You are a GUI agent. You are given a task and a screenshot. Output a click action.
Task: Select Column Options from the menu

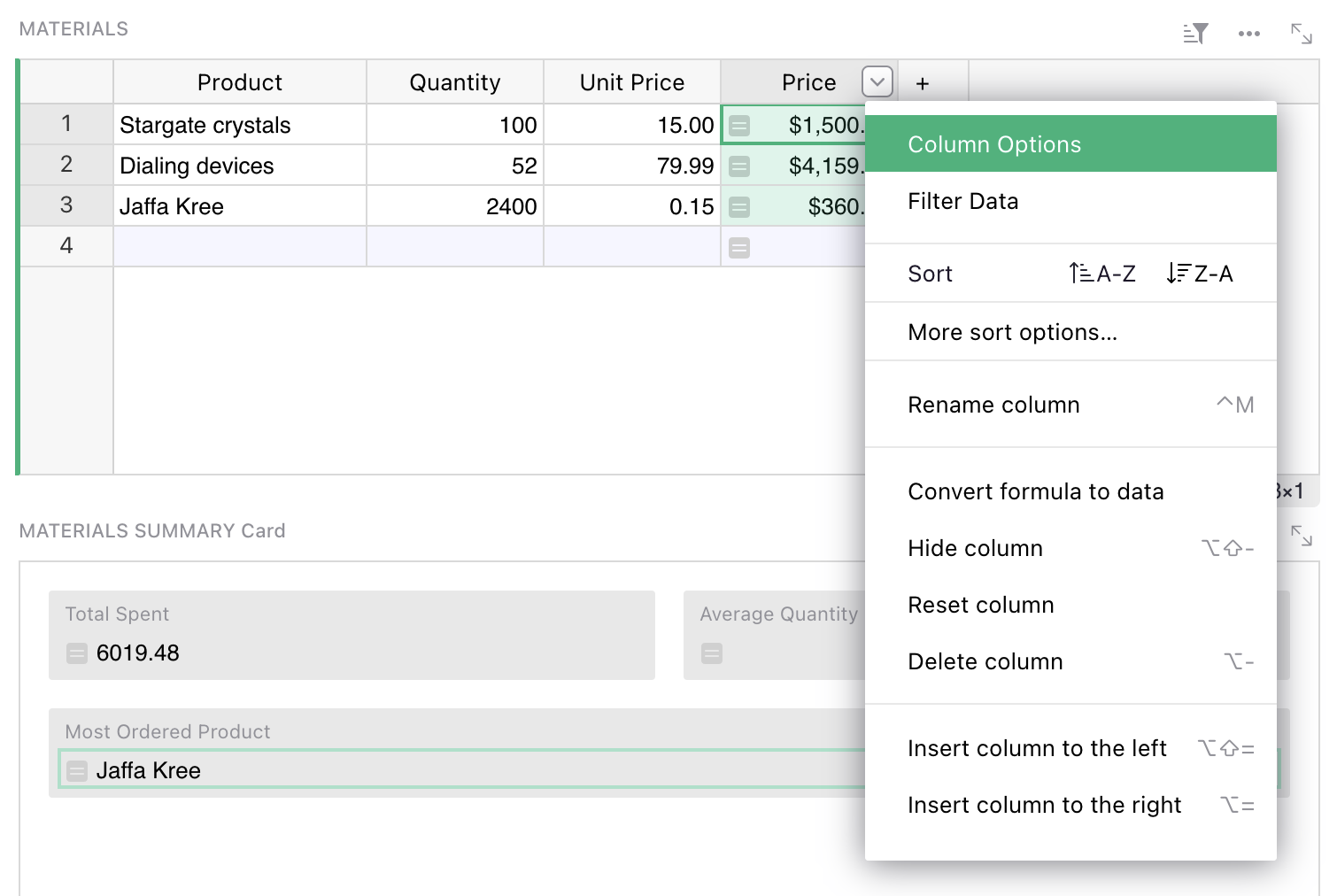993,144
